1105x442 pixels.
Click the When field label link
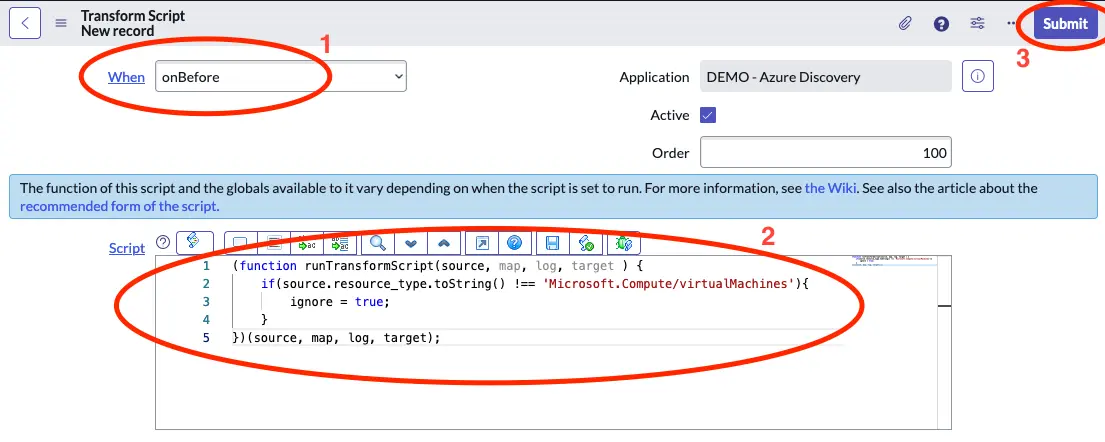click(x=126, y=77)
